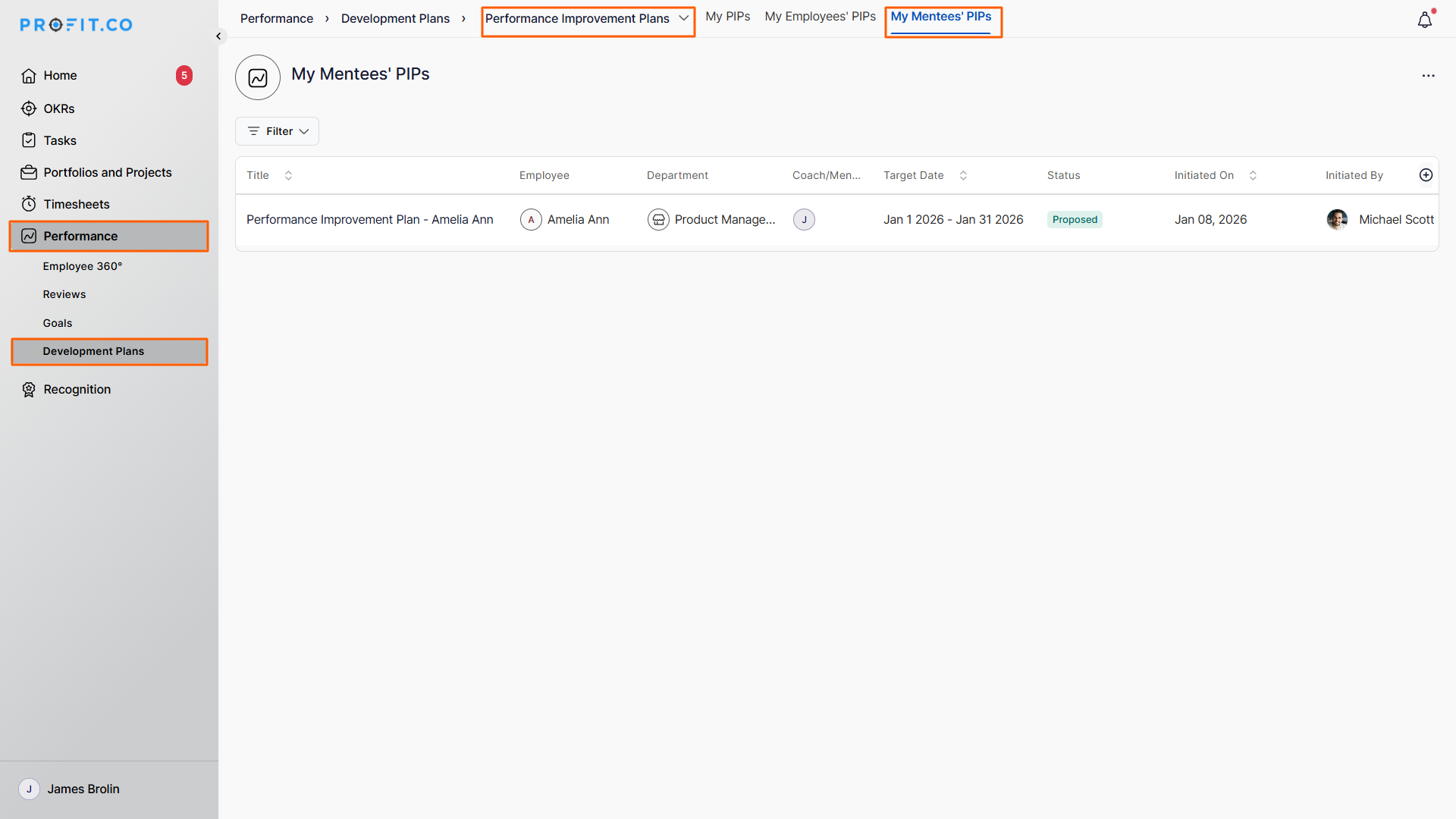Open Recognition award icon
This screenshot has height=819, width=1456.
(x=29, y=390)
